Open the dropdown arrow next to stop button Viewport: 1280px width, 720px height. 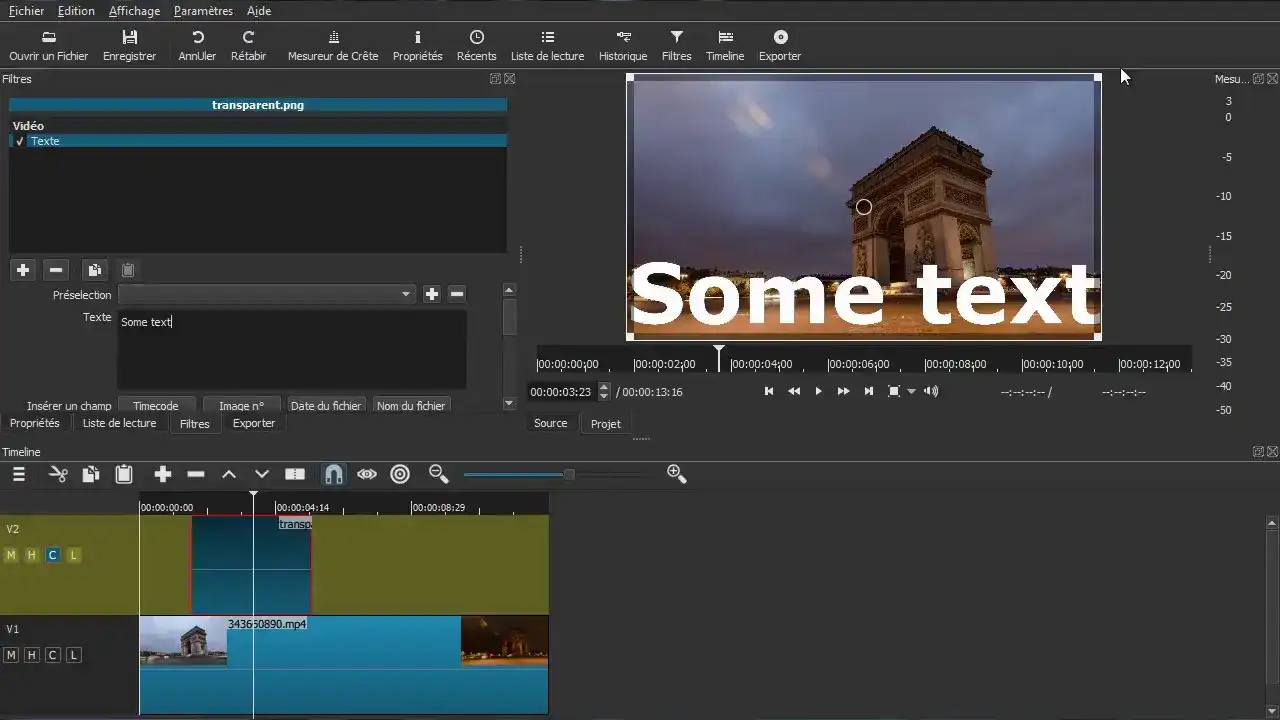tap(910, 391)
